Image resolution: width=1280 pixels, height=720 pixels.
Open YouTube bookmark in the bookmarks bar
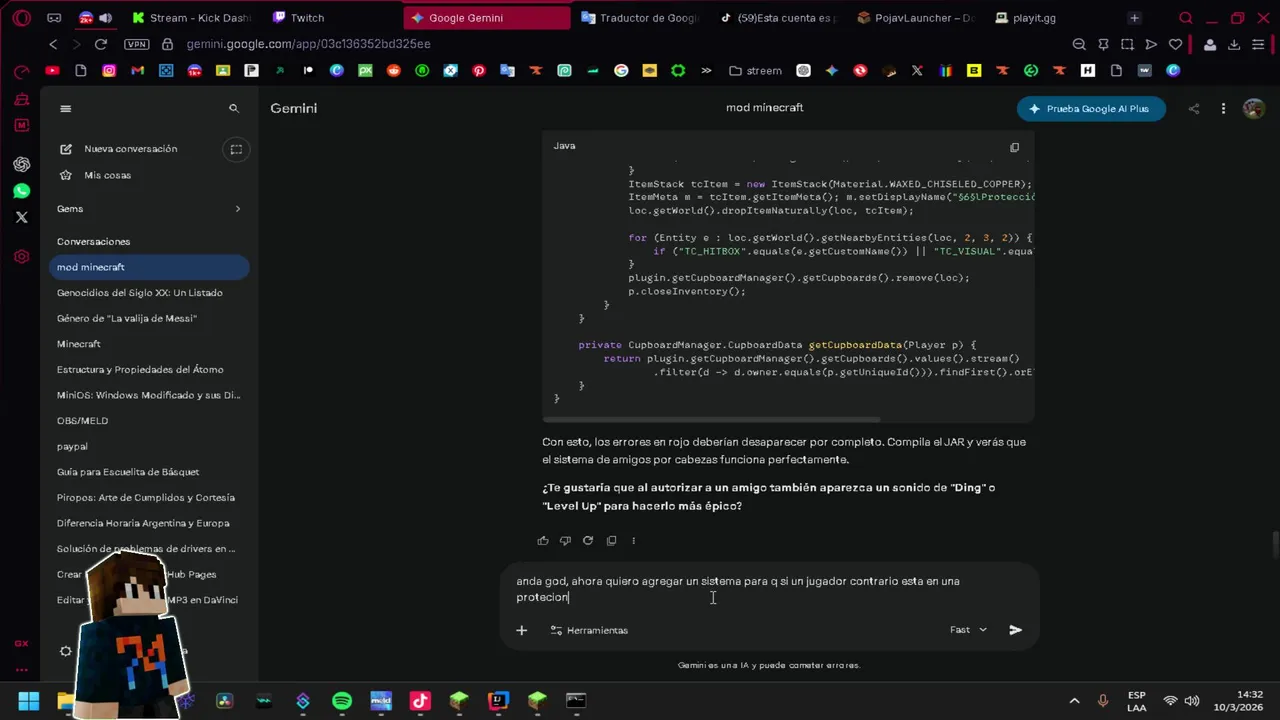[x=52, y=70]
